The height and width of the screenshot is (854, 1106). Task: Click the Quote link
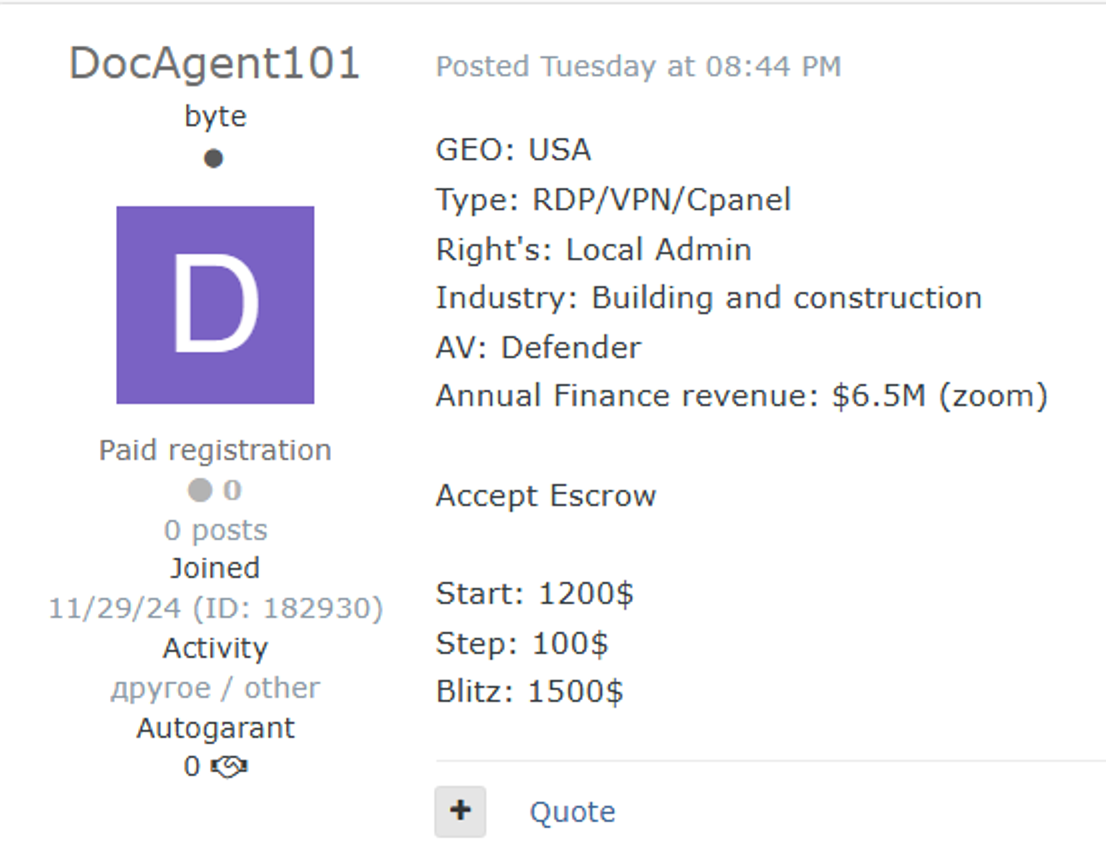click(x=572, y=812)
